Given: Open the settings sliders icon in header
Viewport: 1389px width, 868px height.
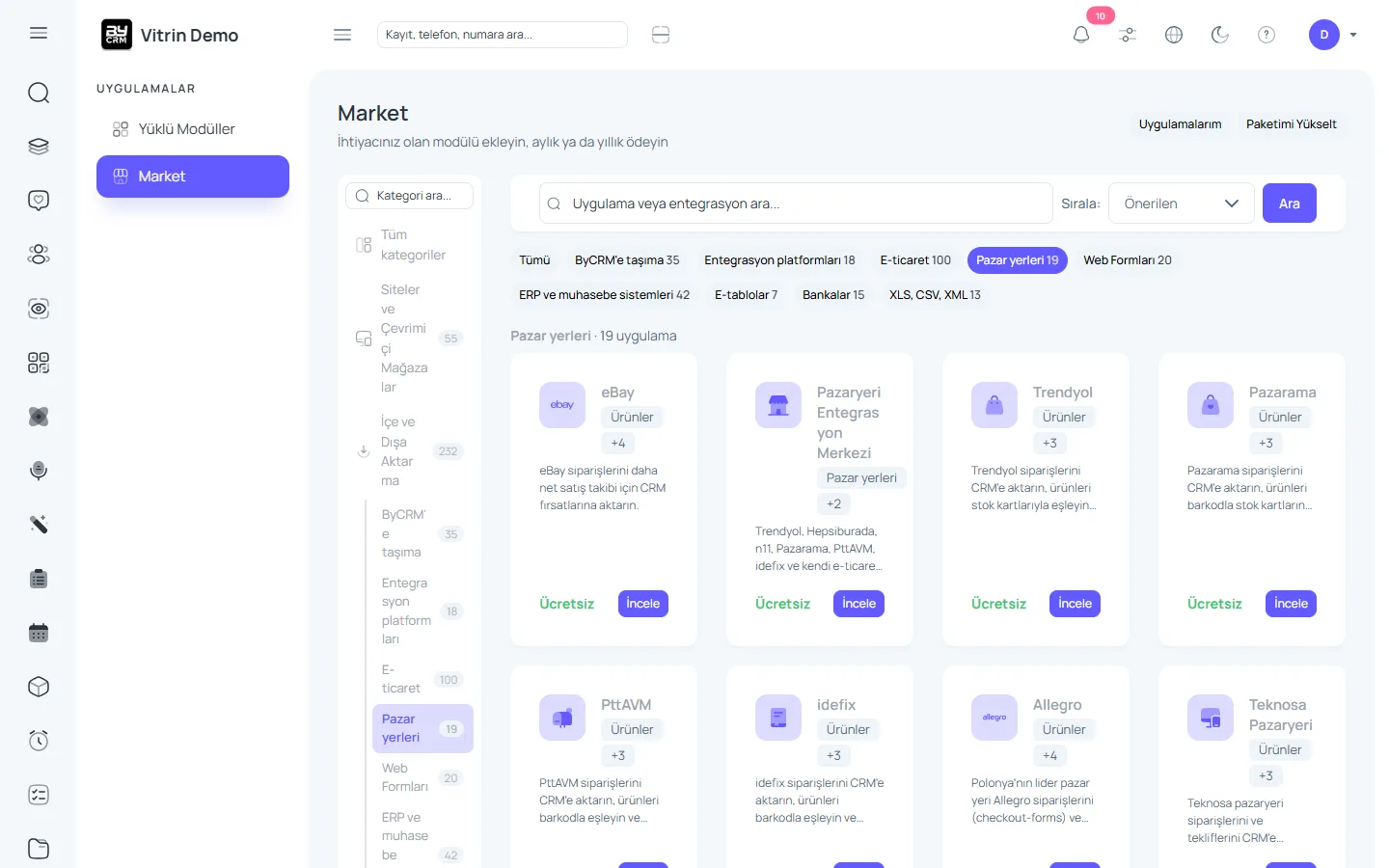Looking at the screenshot, I should coord(1128,35).
